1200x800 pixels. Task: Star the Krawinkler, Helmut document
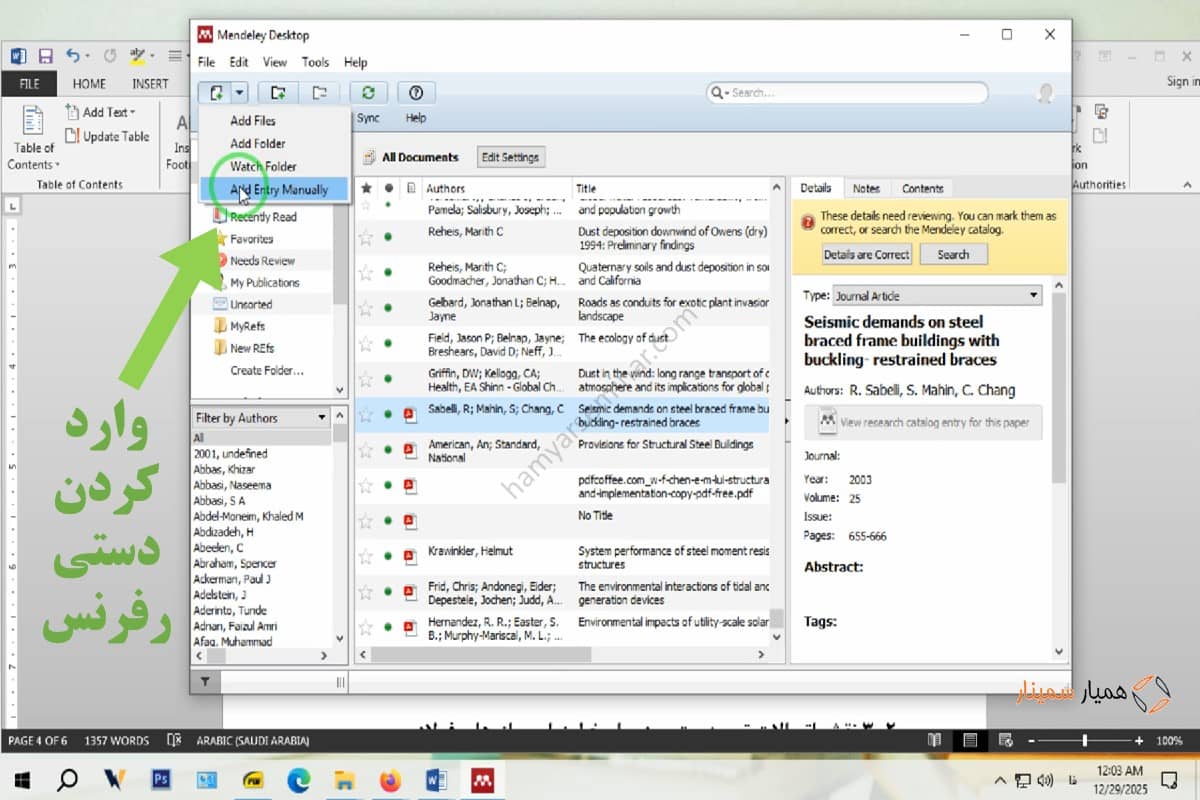click(x=366, y=557)
